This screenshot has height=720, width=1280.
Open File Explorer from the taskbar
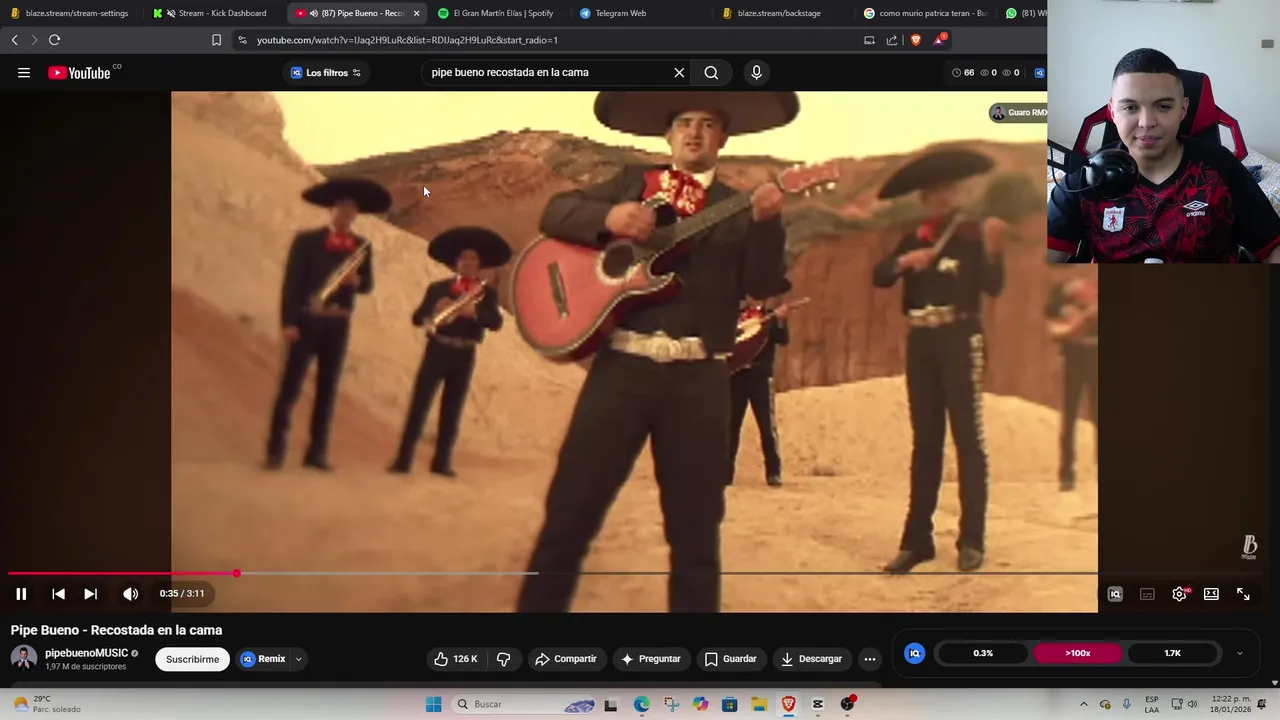click(x=759, y=704)
